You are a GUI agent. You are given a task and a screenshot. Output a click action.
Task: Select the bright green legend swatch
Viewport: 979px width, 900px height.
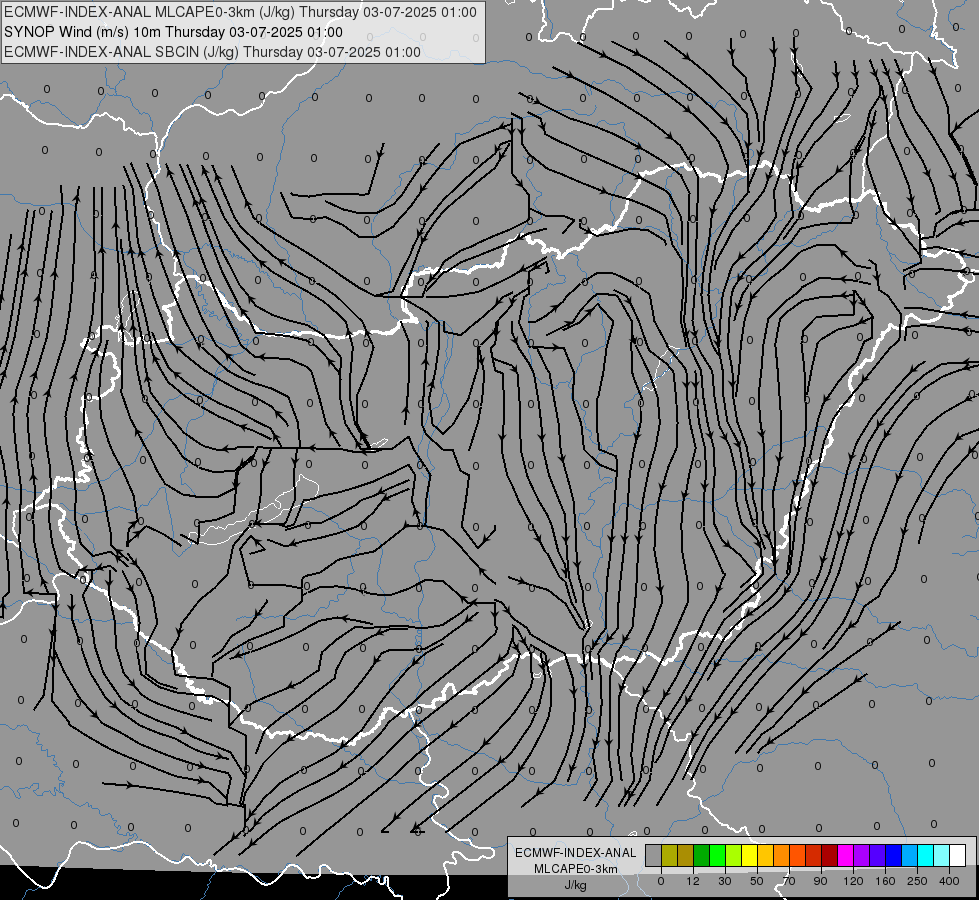(717, 856)
